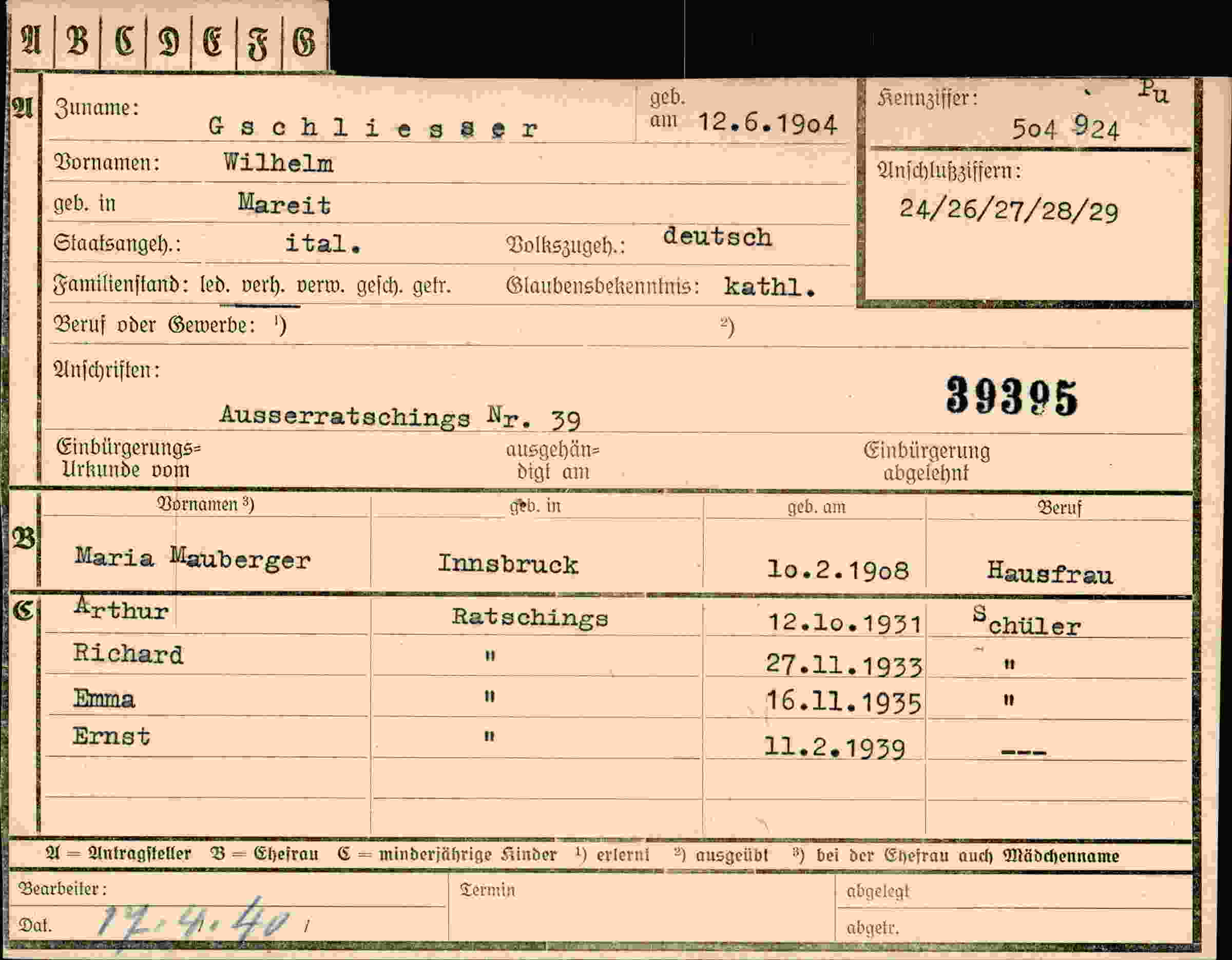
Task: Click the ausgehändigt am label
Action: click(x=552, y=461)
